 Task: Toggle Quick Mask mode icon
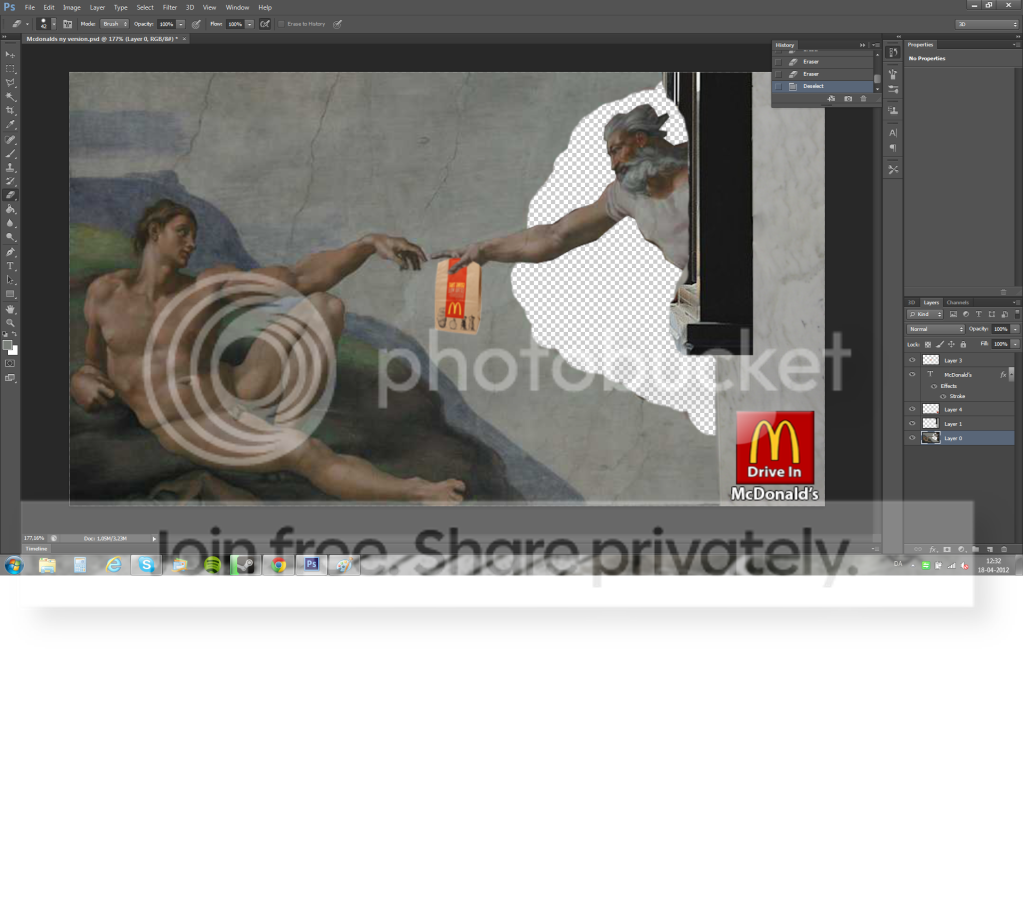[x=10, y=363]
